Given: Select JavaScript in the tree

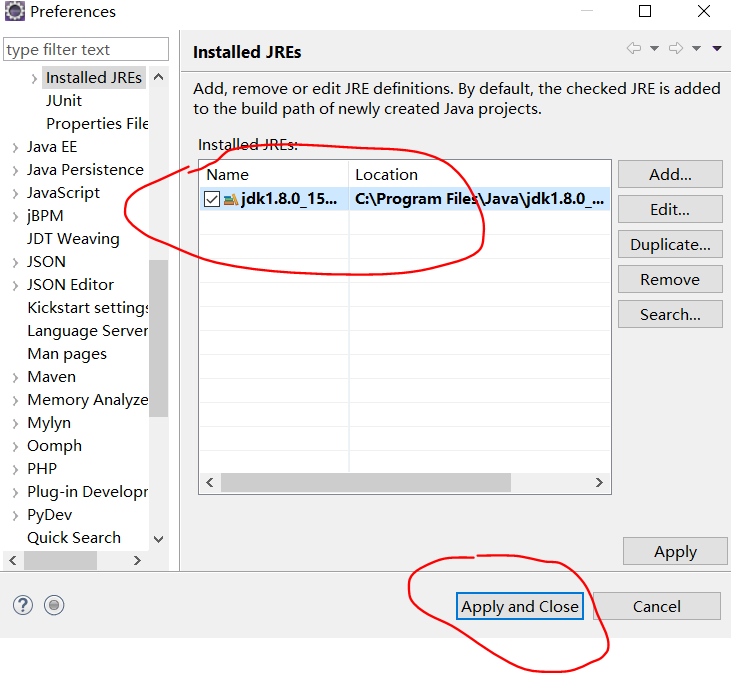Looking at the screenshot, I should pyautogui.click(x=63, y=192).
